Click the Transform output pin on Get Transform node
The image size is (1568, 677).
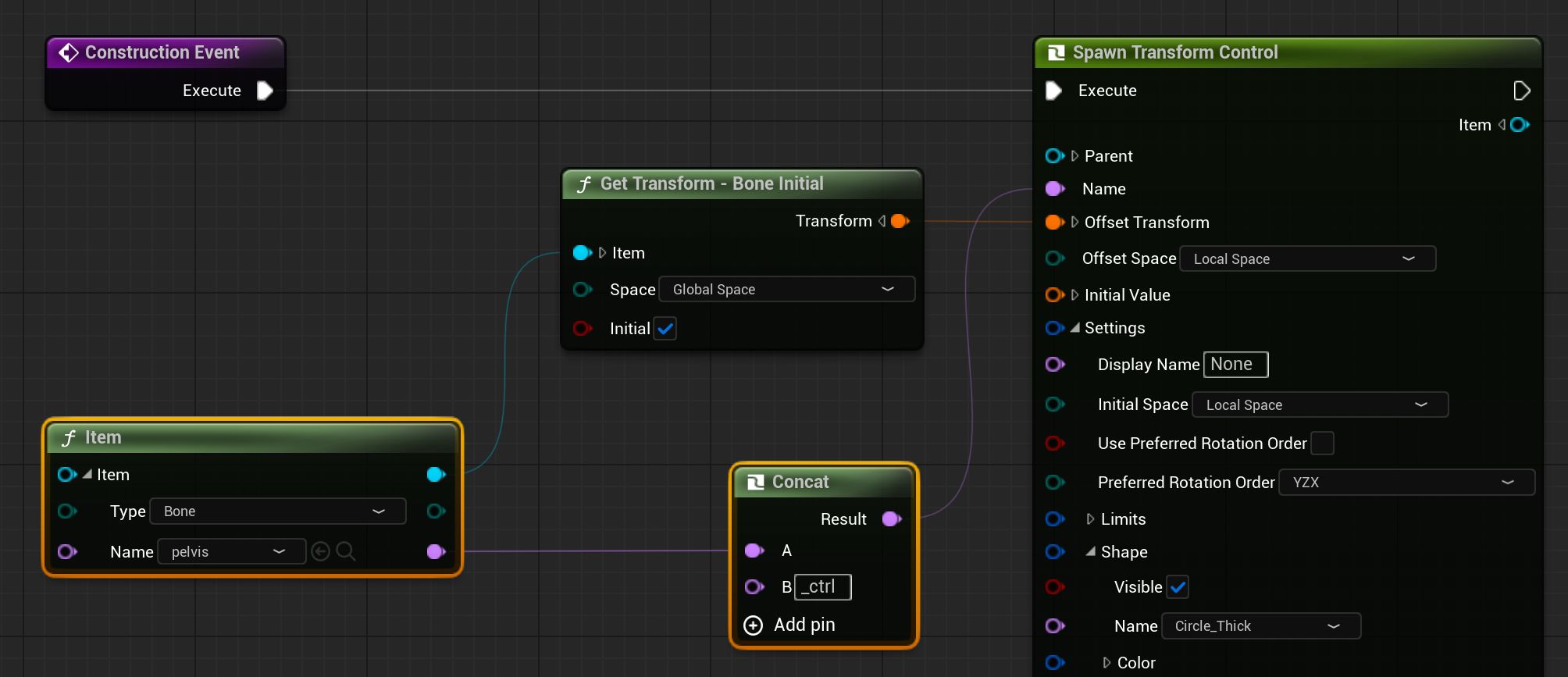[x=900, y=221]
